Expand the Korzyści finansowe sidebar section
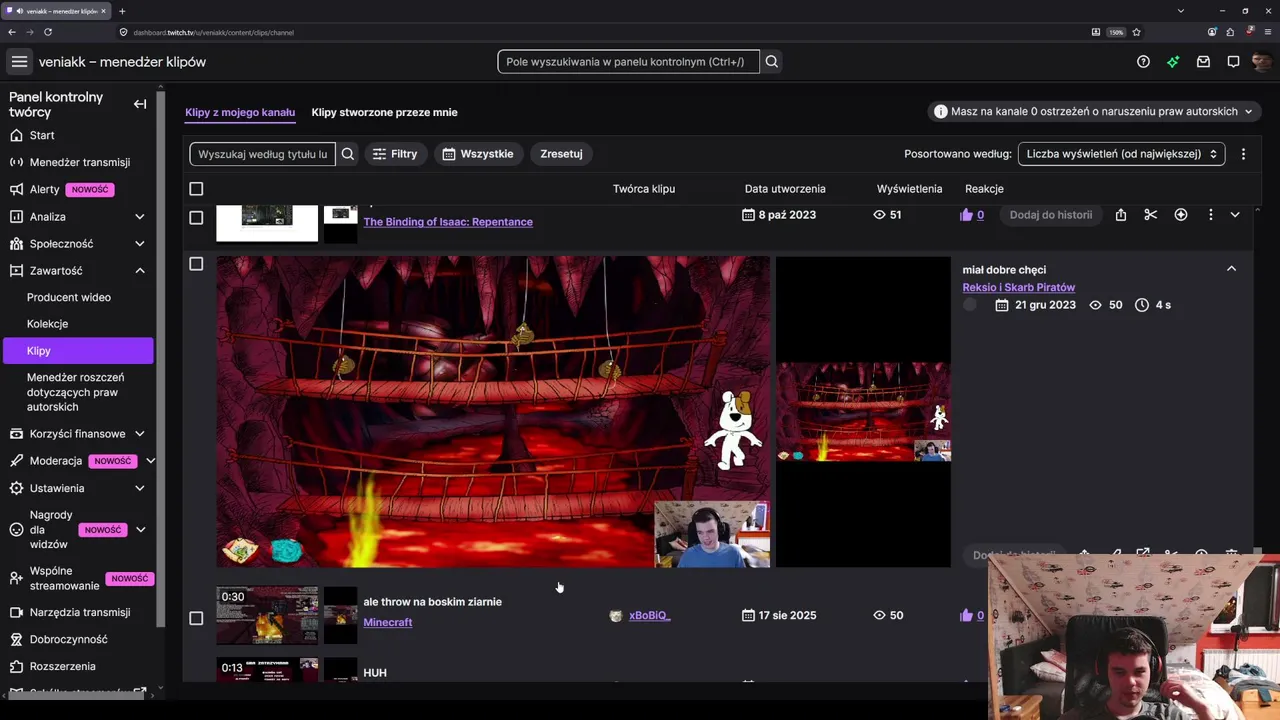This screenshot has width=1280, height=720. [x=140, y=434]
